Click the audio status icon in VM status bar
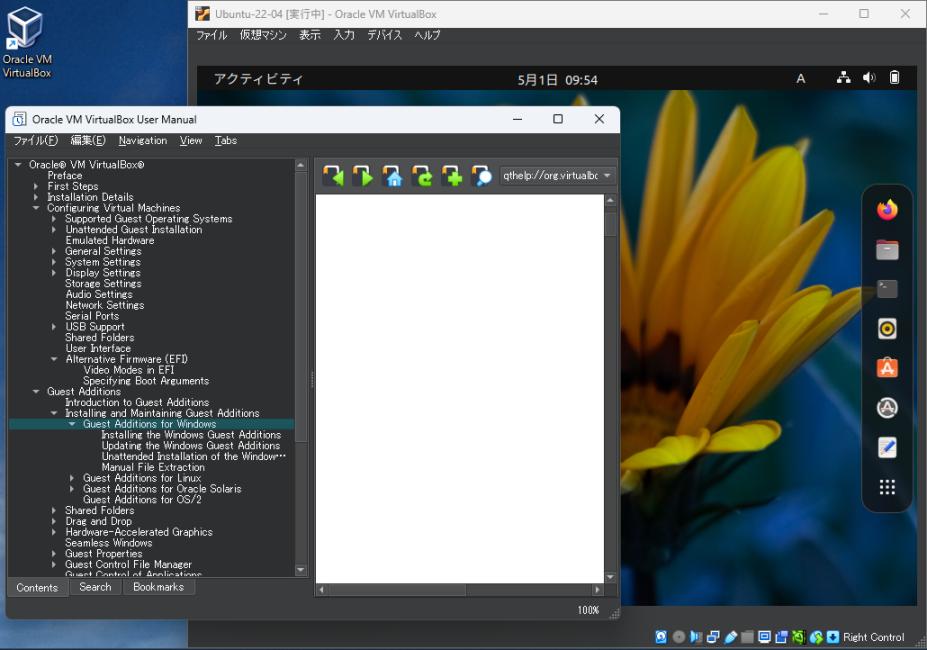Screen dimensions: 927x650 (696, 637)
